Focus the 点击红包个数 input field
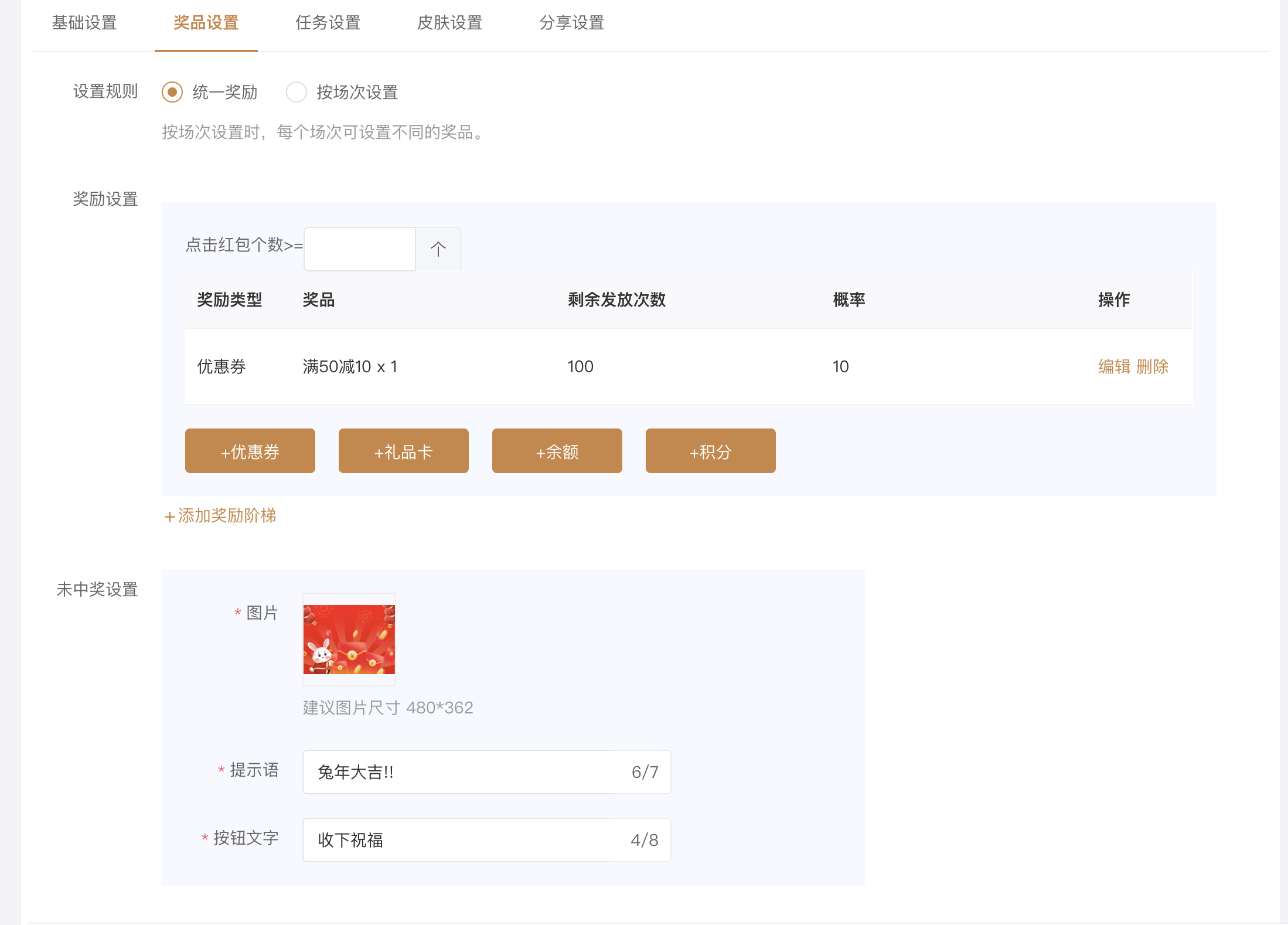The width and height of the screenshot is (1288, 925). [x=360, y=249]
